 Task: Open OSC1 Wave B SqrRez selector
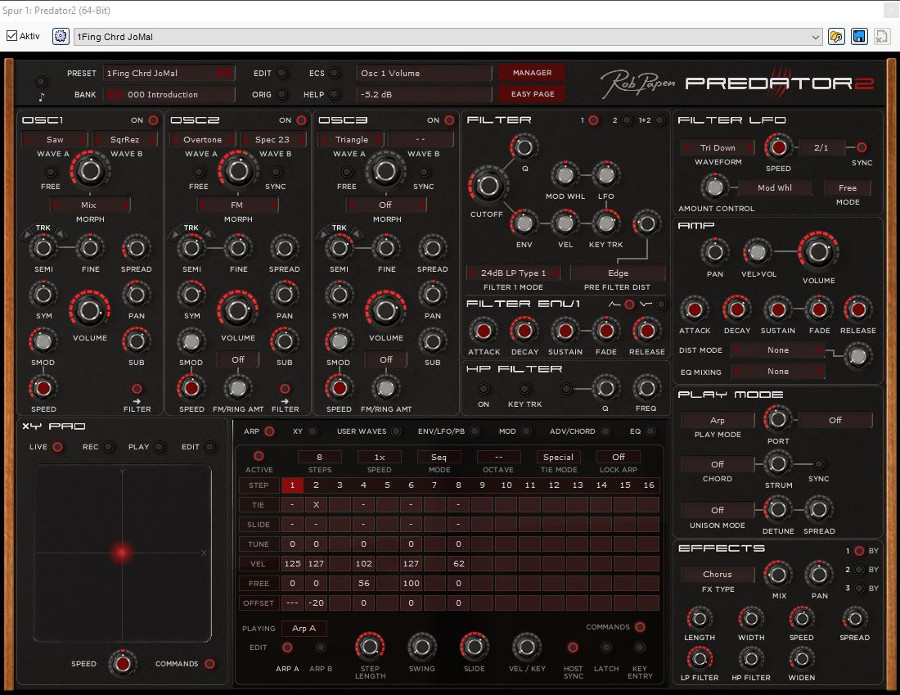[125, 139]
